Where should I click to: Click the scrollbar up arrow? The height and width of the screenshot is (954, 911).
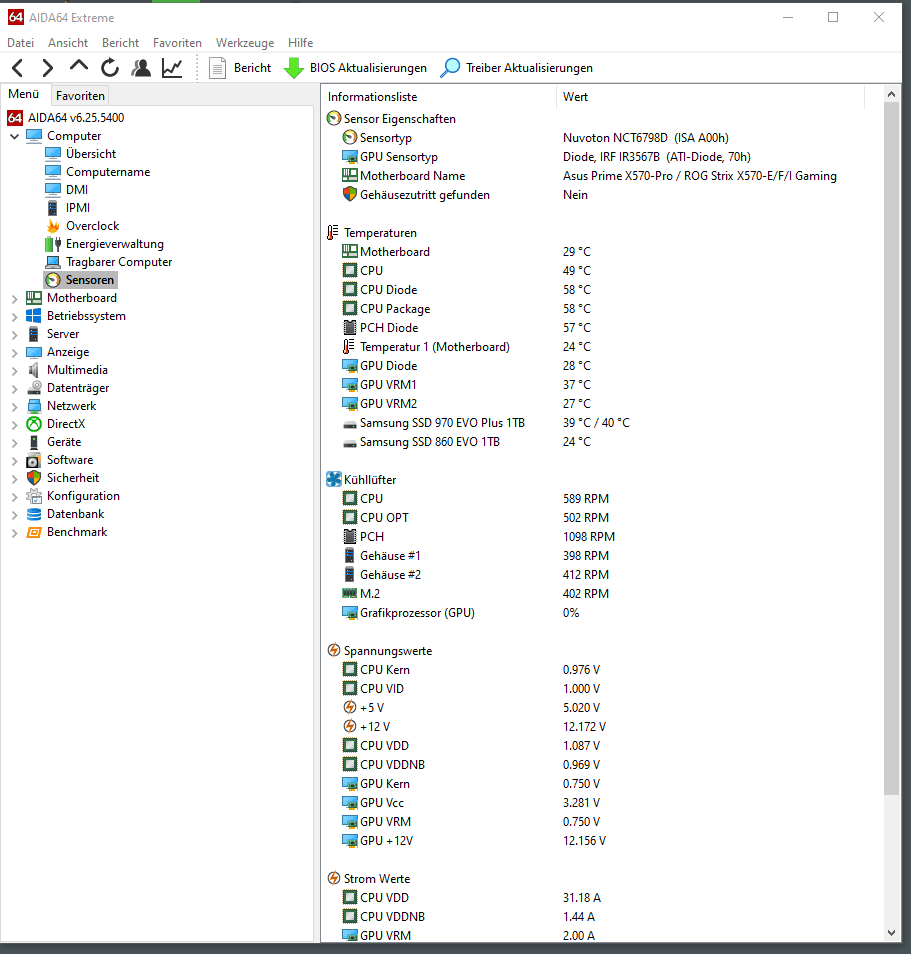tap(891, 94)
